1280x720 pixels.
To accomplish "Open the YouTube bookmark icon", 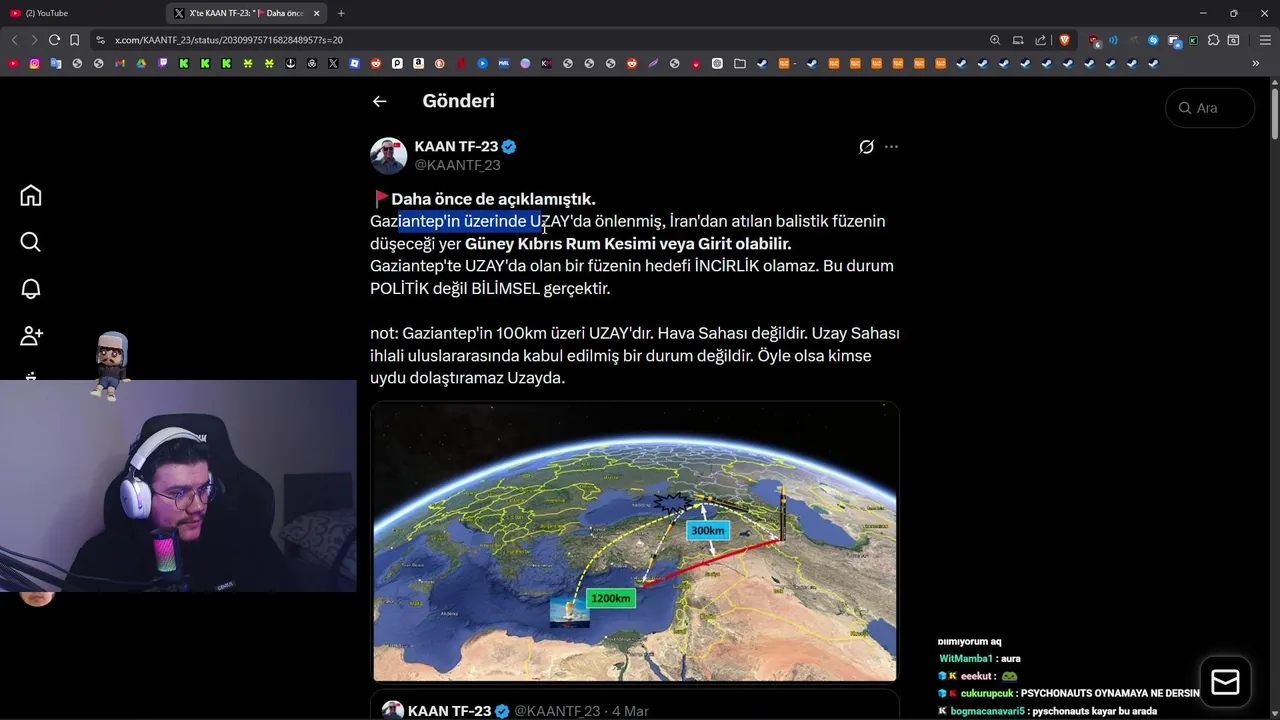I will tap(13, 63).
